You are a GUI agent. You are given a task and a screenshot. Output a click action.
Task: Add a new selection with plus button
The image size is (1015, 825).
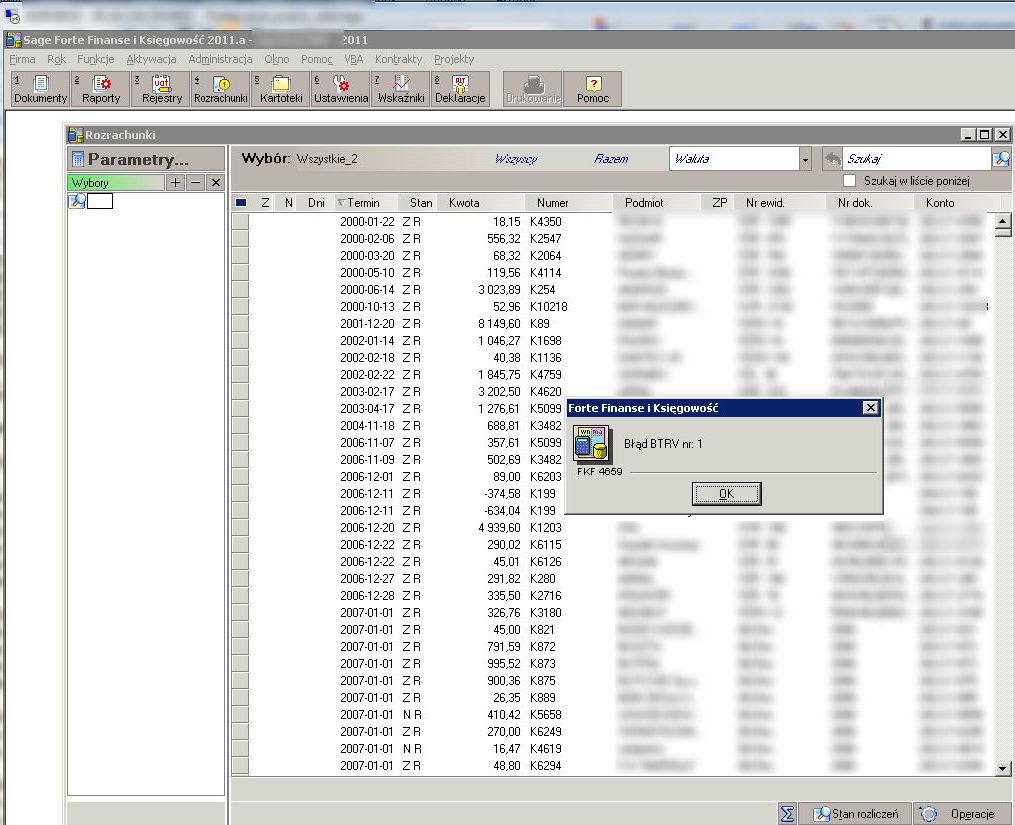point(175,183)
